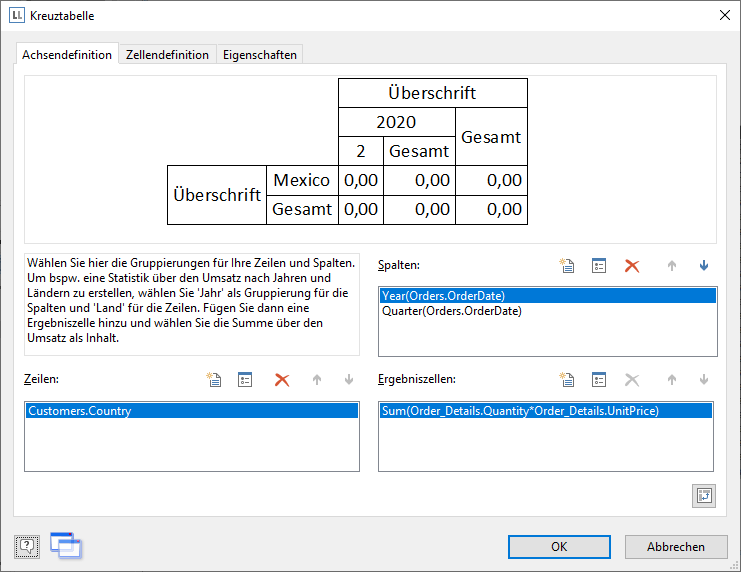The image size is (741, 572).
Task: Add a new row grouping in Zeilen
Action: [x=213, y=380]
